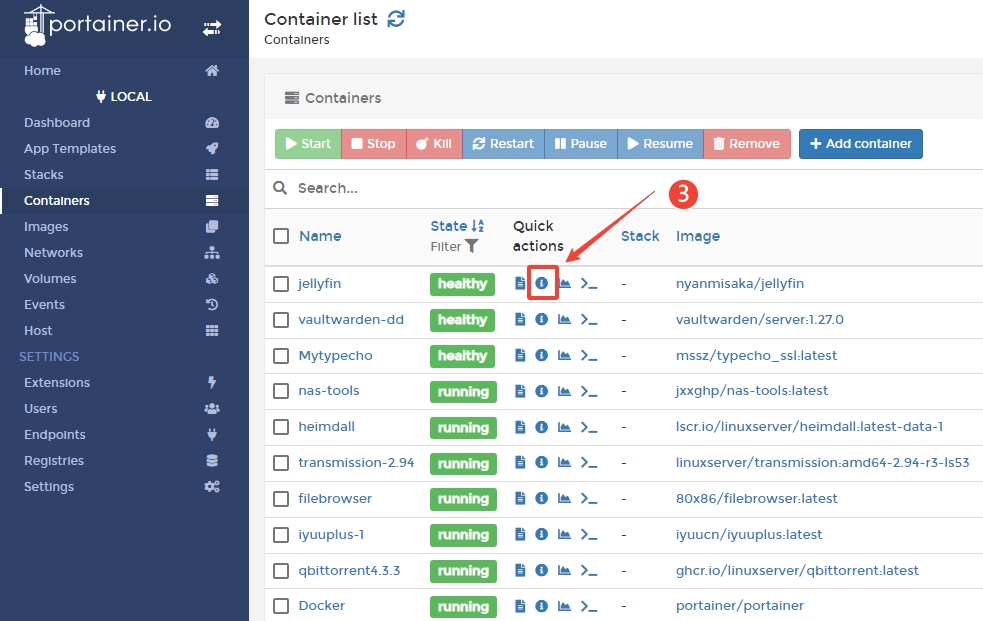Open console icon for nas-tools
This screenshot has height=621, width=983.
(x=589, y=391)
